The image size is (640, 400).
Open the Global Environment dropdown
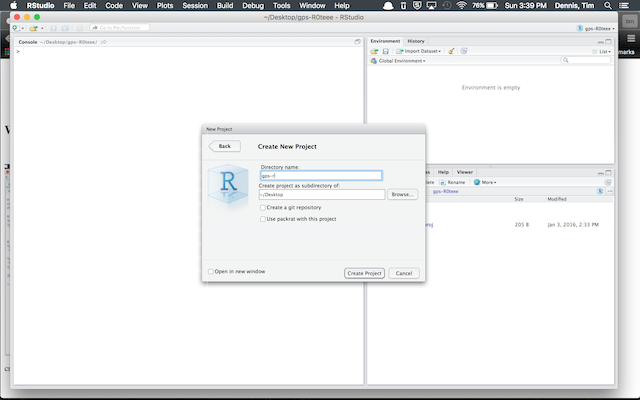point(398,61)
